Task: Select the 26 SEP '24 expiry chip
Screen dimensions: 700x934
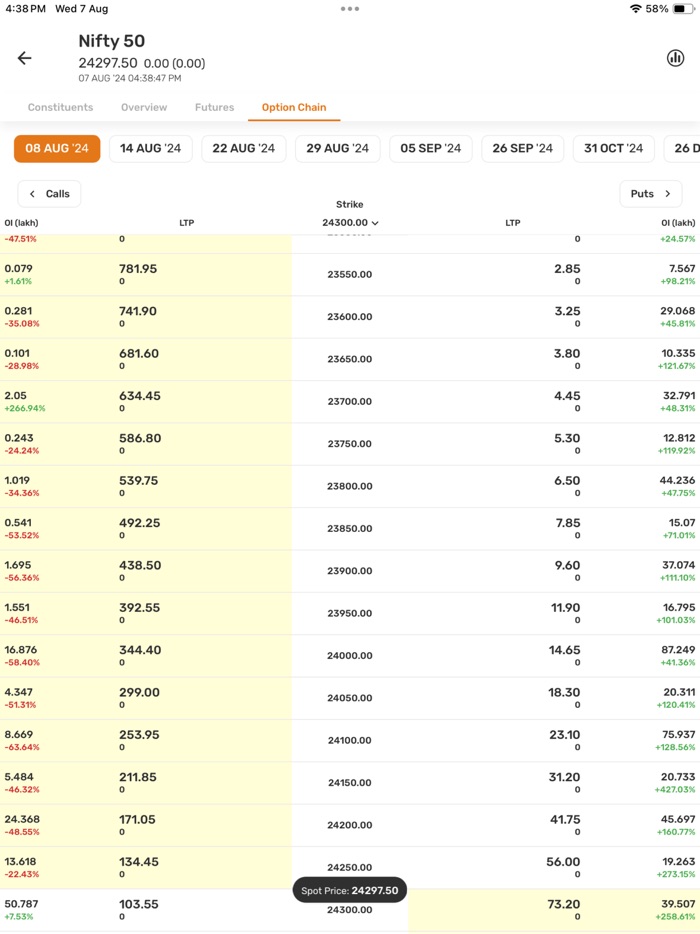Action: coord(522,148)
